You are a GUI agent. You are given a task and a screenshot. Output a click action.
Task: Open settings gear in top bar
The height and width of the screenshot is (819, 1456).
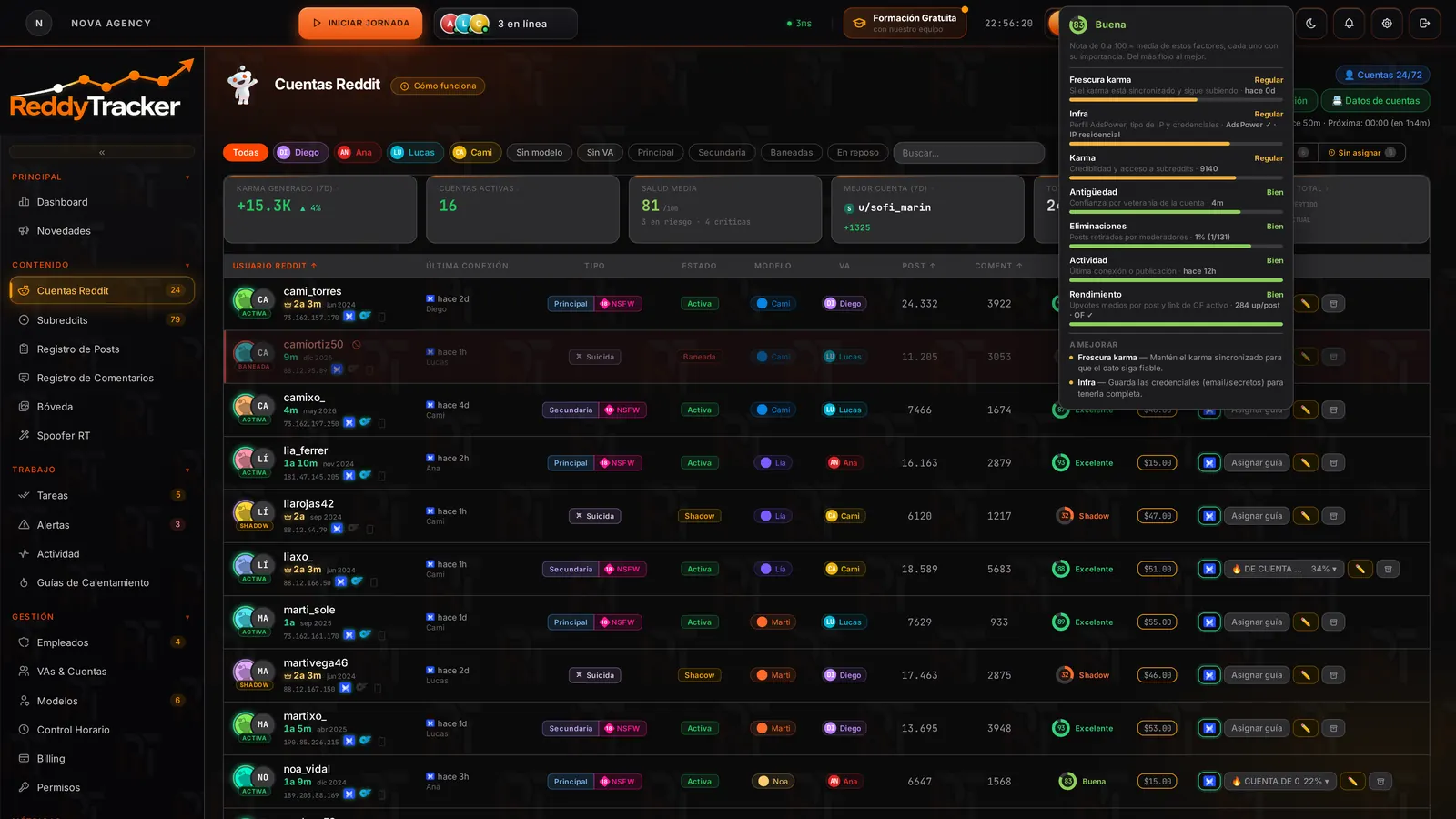1387,24
